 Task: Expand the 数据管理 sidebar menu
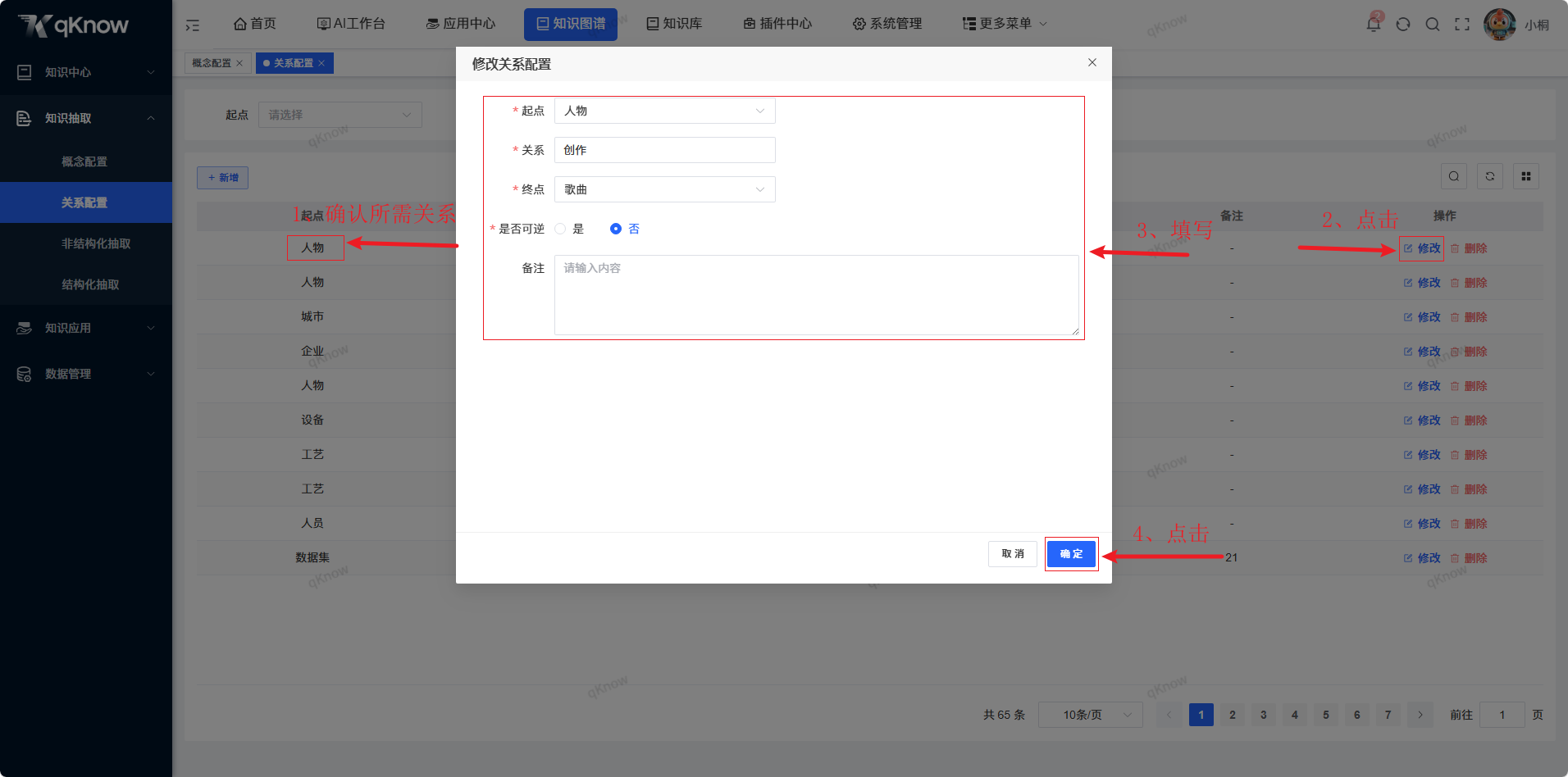pyautogui.click(x=86, y=374)
